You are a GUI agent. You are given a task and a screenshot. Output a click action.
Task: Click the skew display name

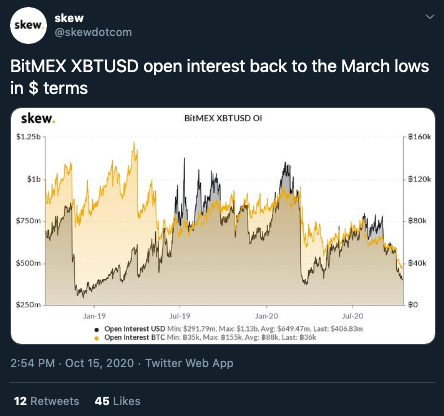69,18
